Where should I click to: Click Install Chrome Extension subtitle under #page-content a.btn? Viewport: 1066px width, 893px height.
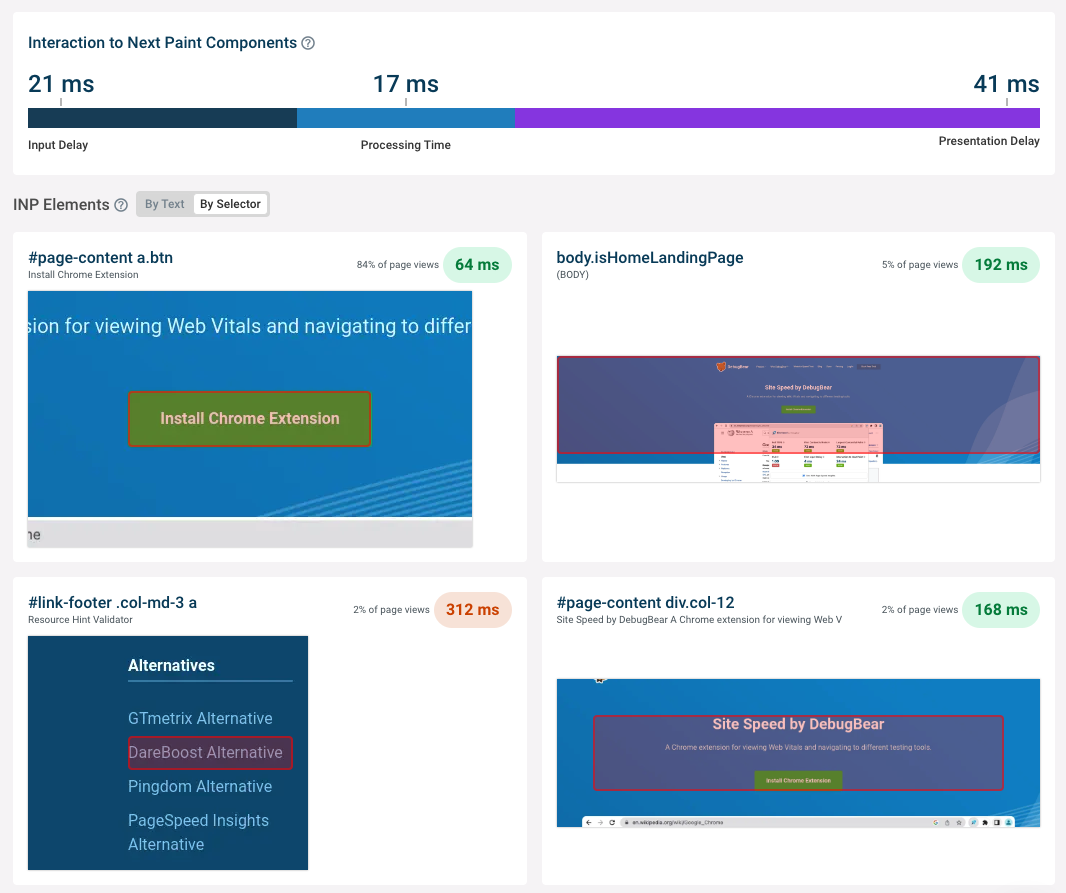83,275
